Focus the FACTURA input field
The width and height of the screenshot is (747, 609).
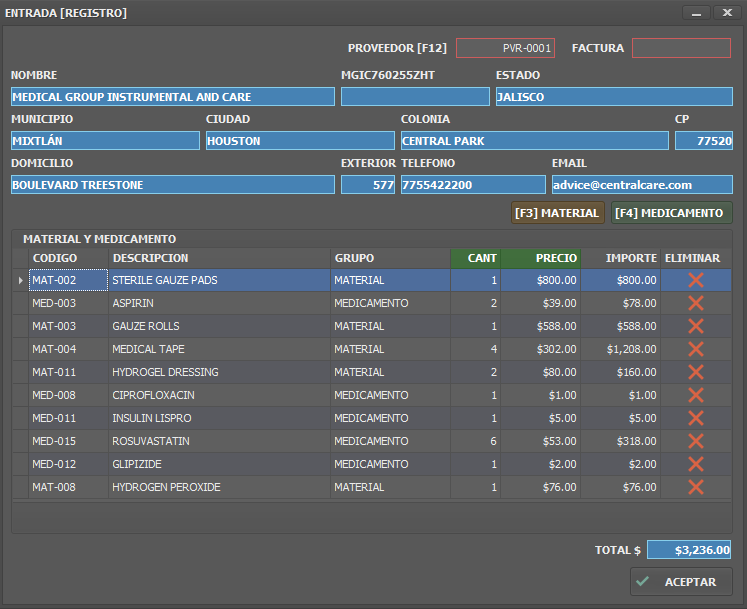coord(681,48)
